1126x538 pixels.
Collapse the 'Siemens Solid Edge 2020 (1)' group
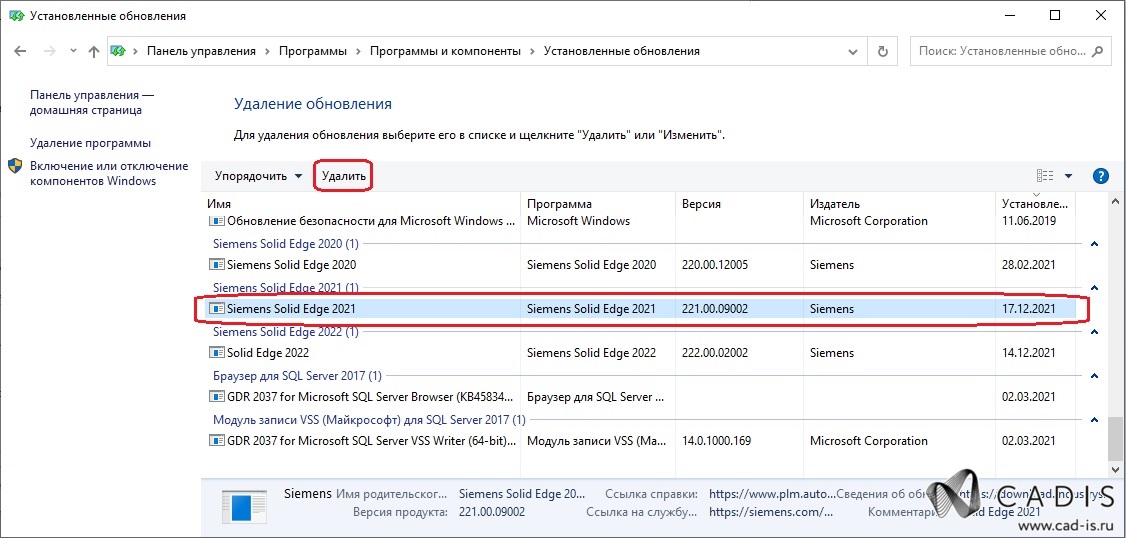pos(1094,244)
